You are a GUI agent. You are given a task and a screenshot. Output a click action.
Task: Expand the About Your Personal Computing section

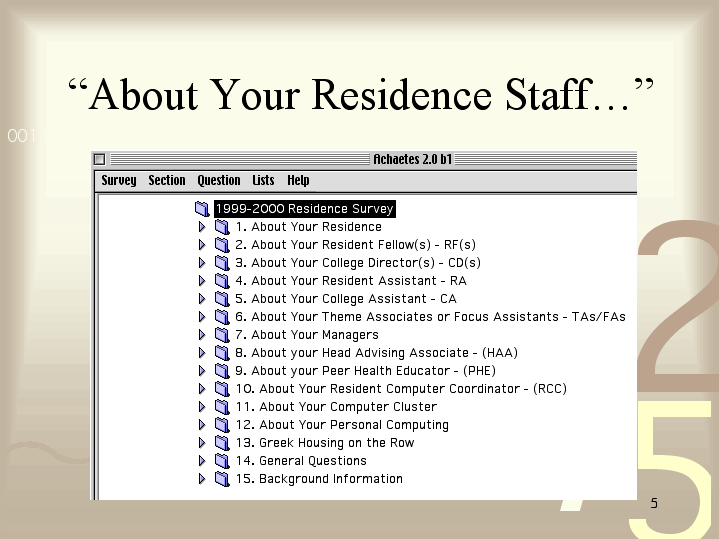(x=202, y=425)
